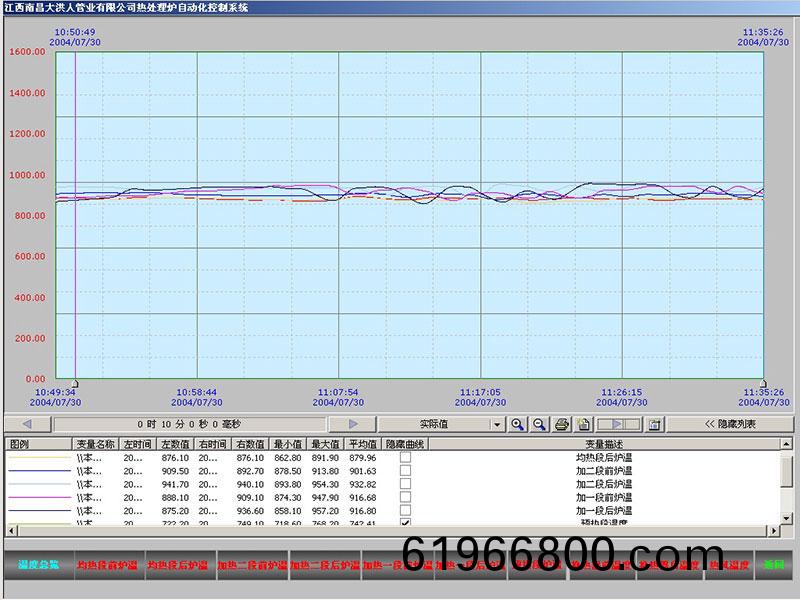Click minimum value 874.30
800x600 pixels.
tap(288, 497)
